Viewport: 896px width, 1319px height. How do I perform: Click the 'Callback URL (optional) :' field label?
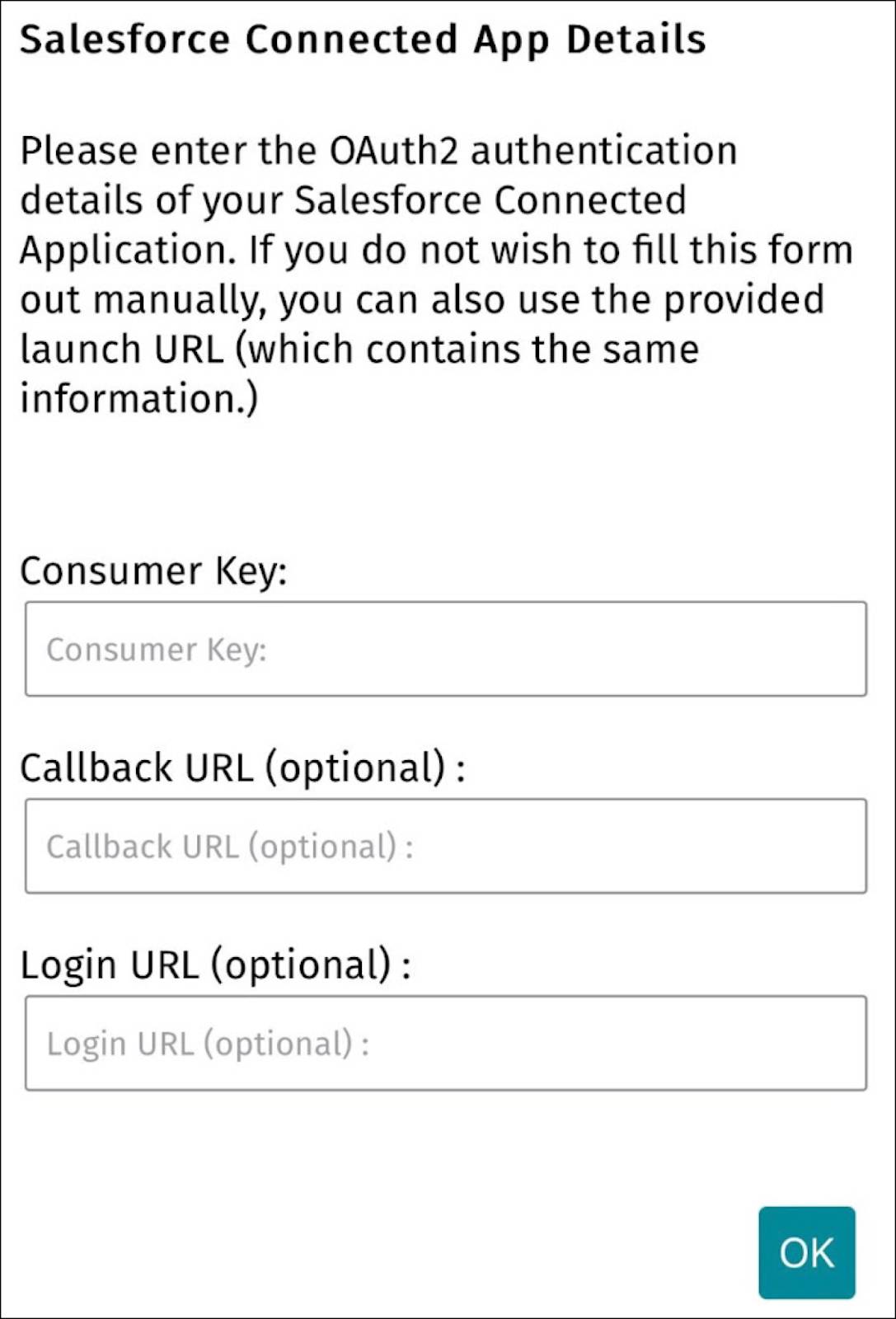(242, 767)
